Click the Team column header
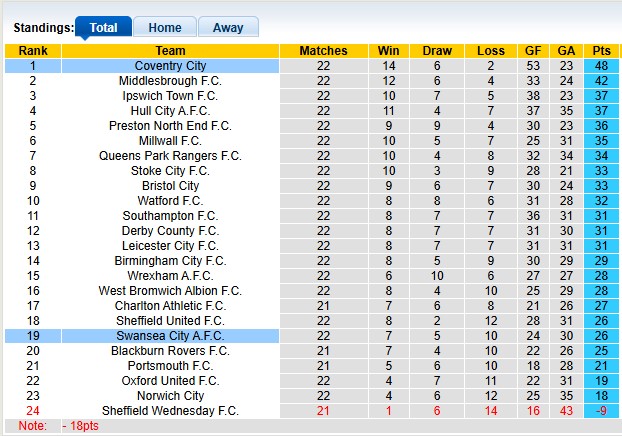This screenshot has height=436, width=622. 170,51
